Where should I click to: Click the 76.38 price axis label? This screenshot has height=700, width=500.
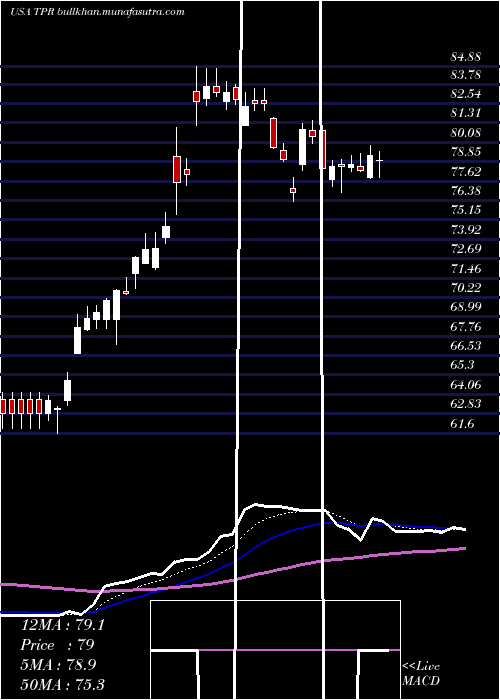click(466, 191)
